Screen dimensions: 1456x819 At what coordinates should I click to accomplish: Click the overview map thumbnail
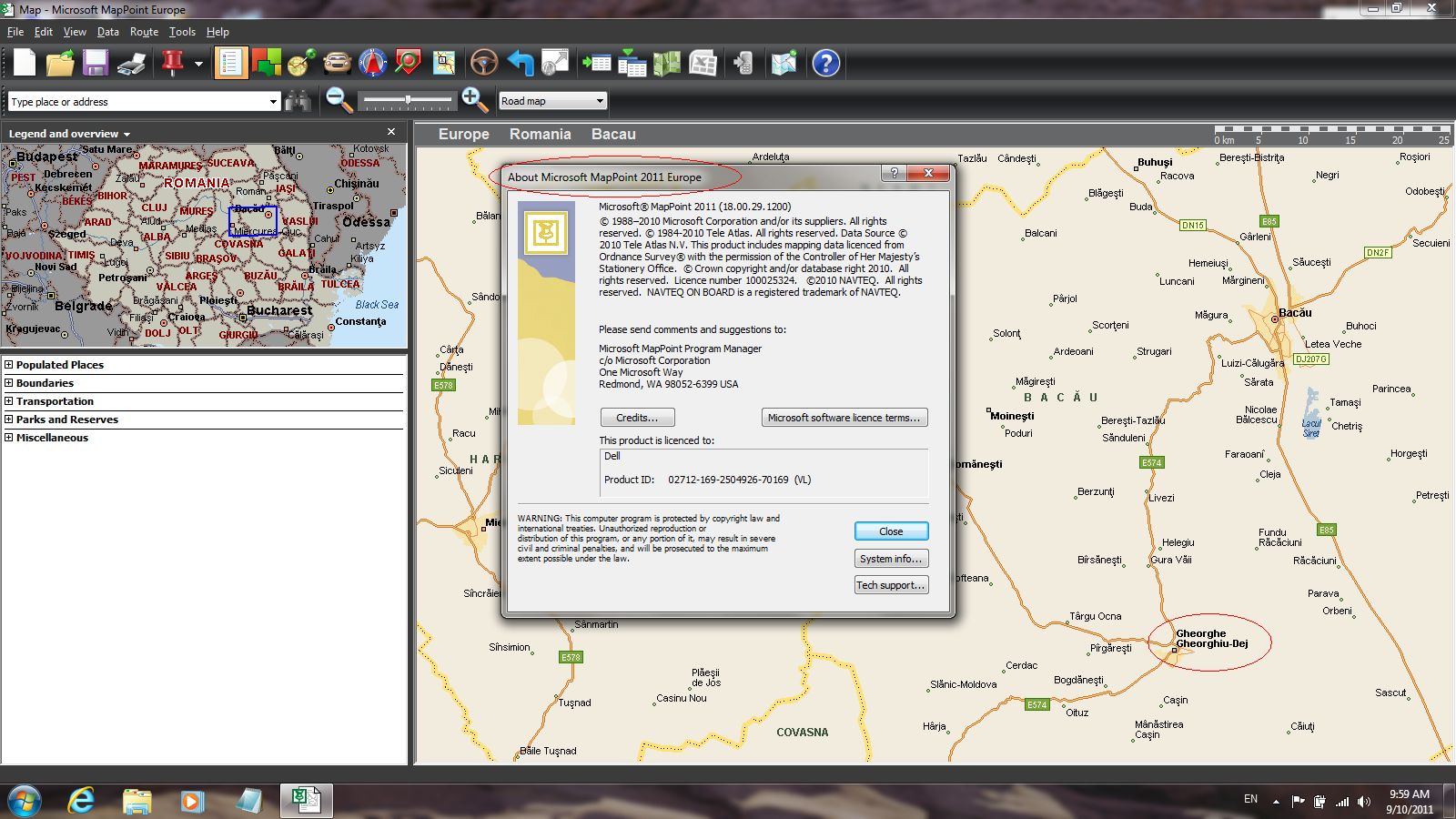click(204, 245)
